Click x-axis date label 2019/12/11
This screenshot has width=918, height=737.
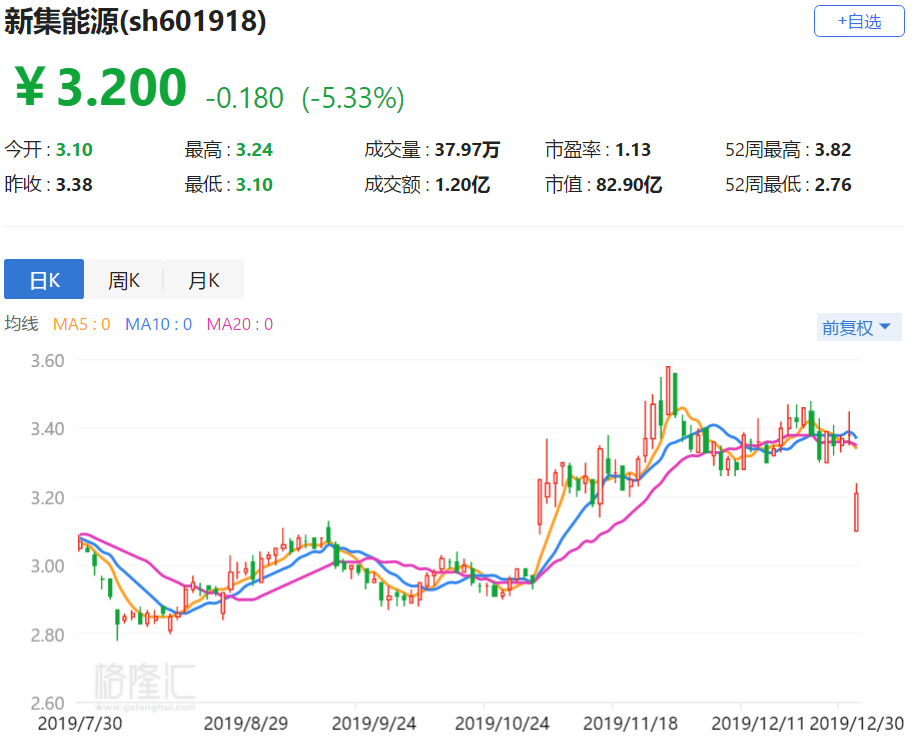(759, 724)
